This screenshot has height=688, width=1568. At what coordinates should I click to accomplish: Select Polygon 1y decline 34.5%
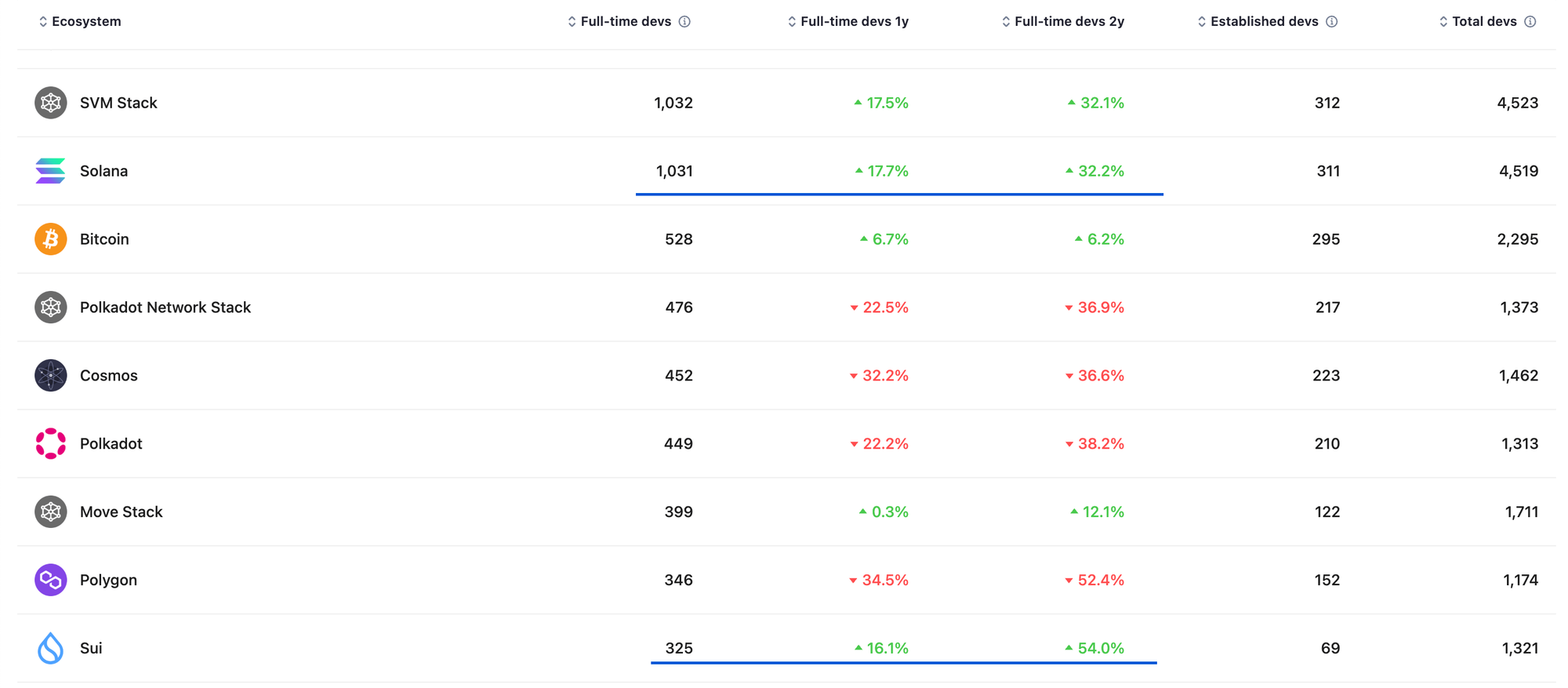tap(879, 580)
